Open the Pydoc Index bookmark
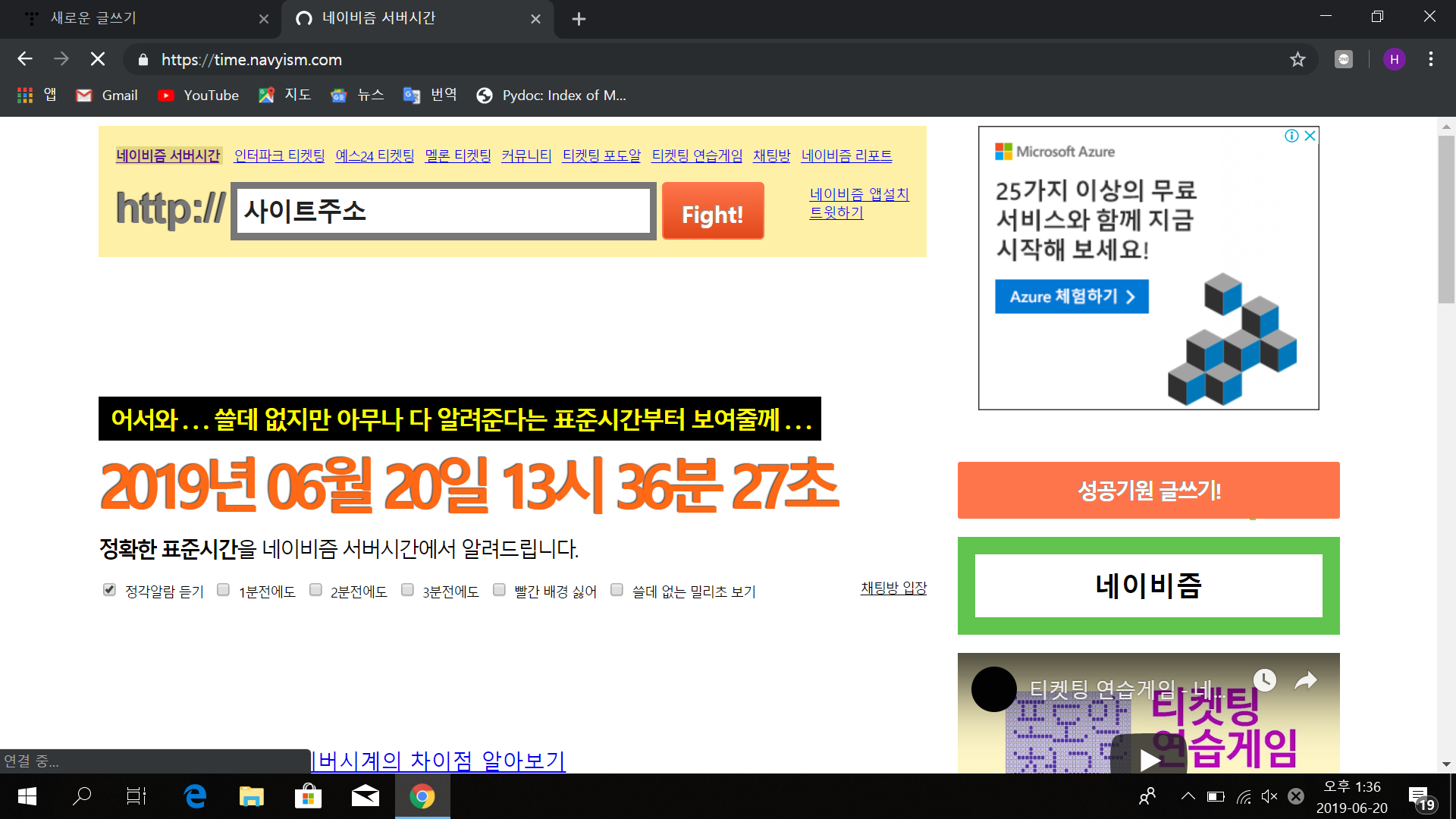 [x=551, y=95]
